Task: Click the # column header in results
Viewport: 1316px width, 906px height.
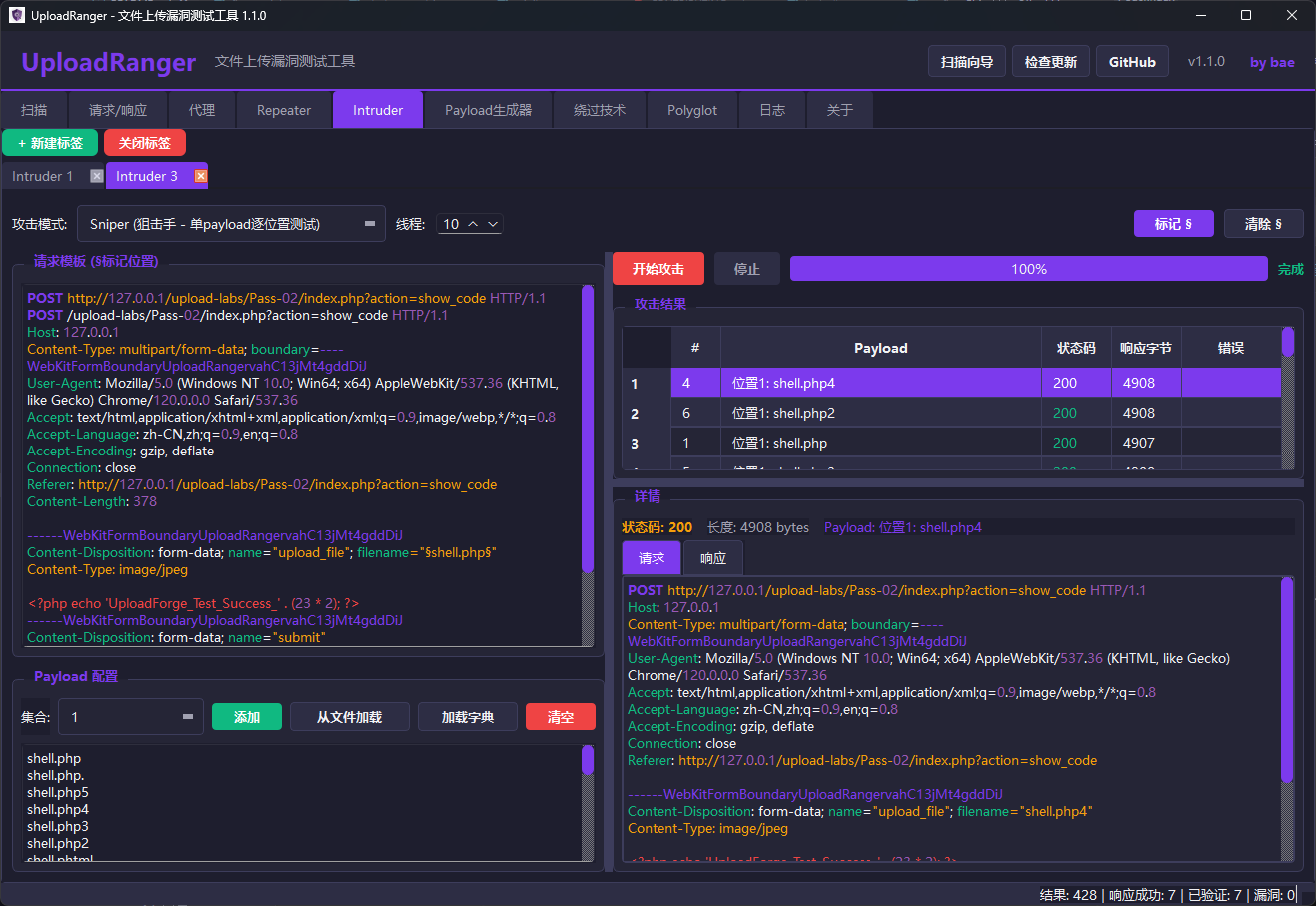Action: 695,348
